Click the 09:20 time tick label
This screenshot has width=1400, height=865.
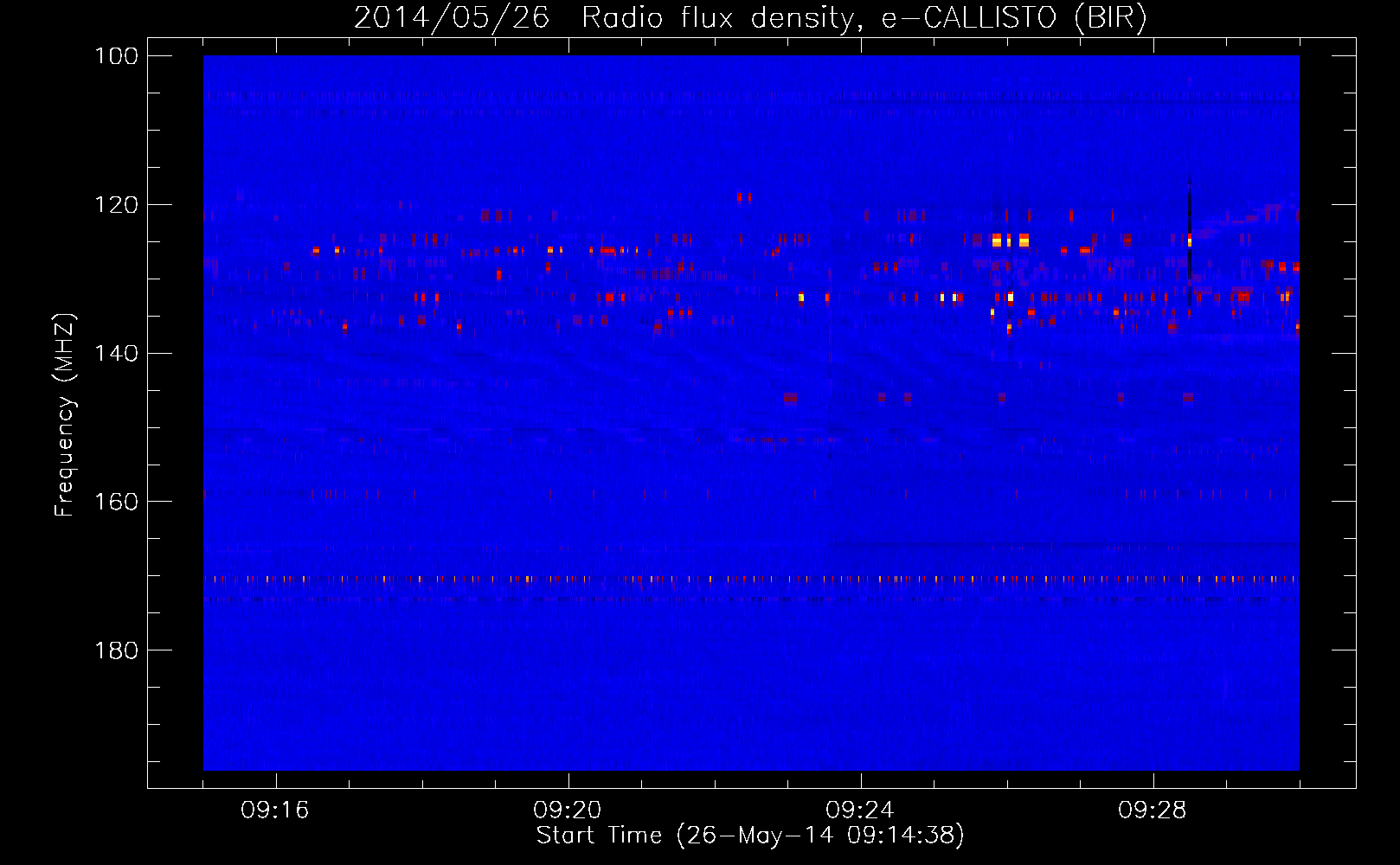(x=568, y=811)
